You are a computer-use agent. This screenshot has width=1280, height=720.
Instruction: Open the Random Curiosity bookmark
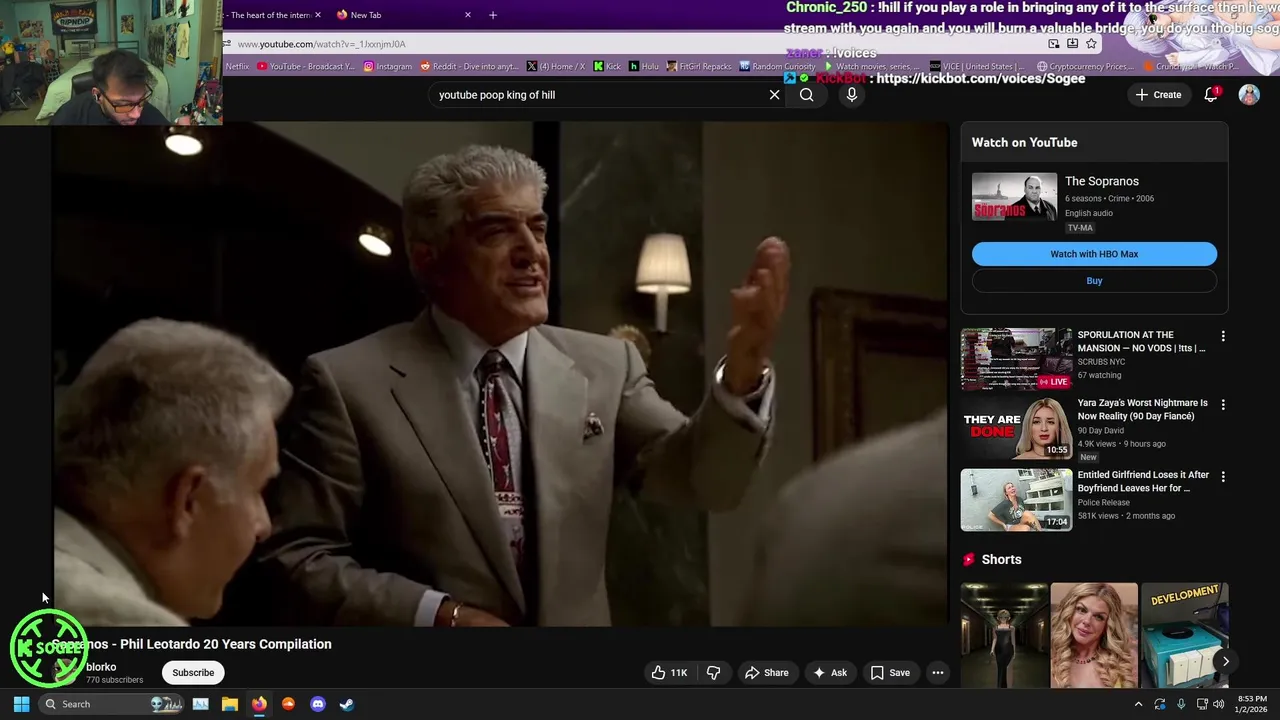pos(777,66)
